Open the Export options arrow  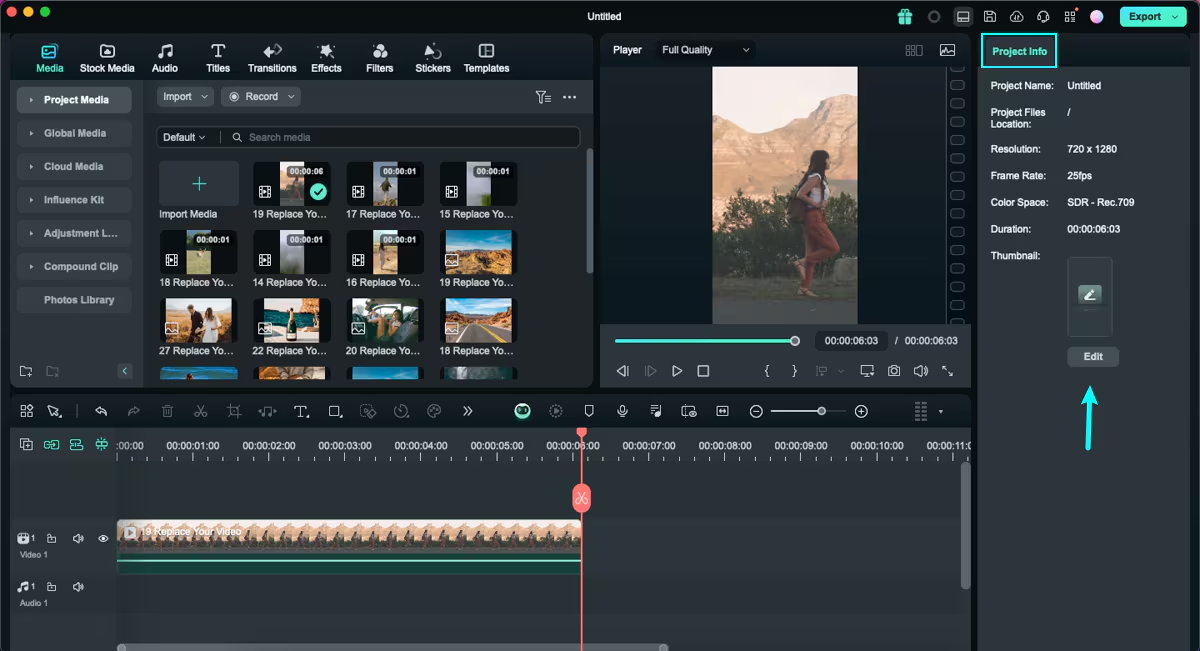pos(1175,17)
